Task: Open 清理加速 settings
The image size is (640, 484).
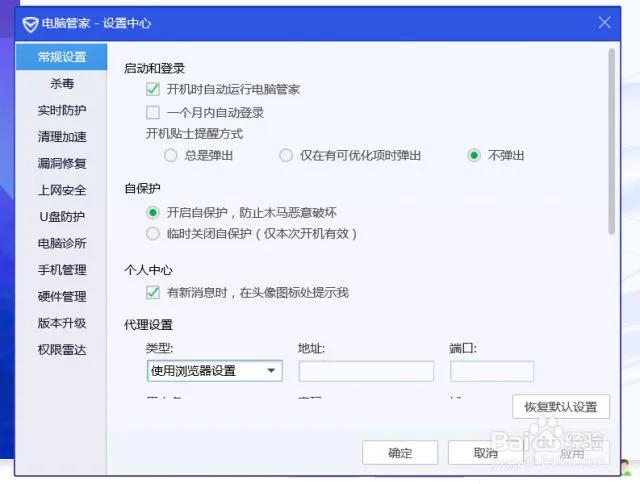Action: click(62, 137)
